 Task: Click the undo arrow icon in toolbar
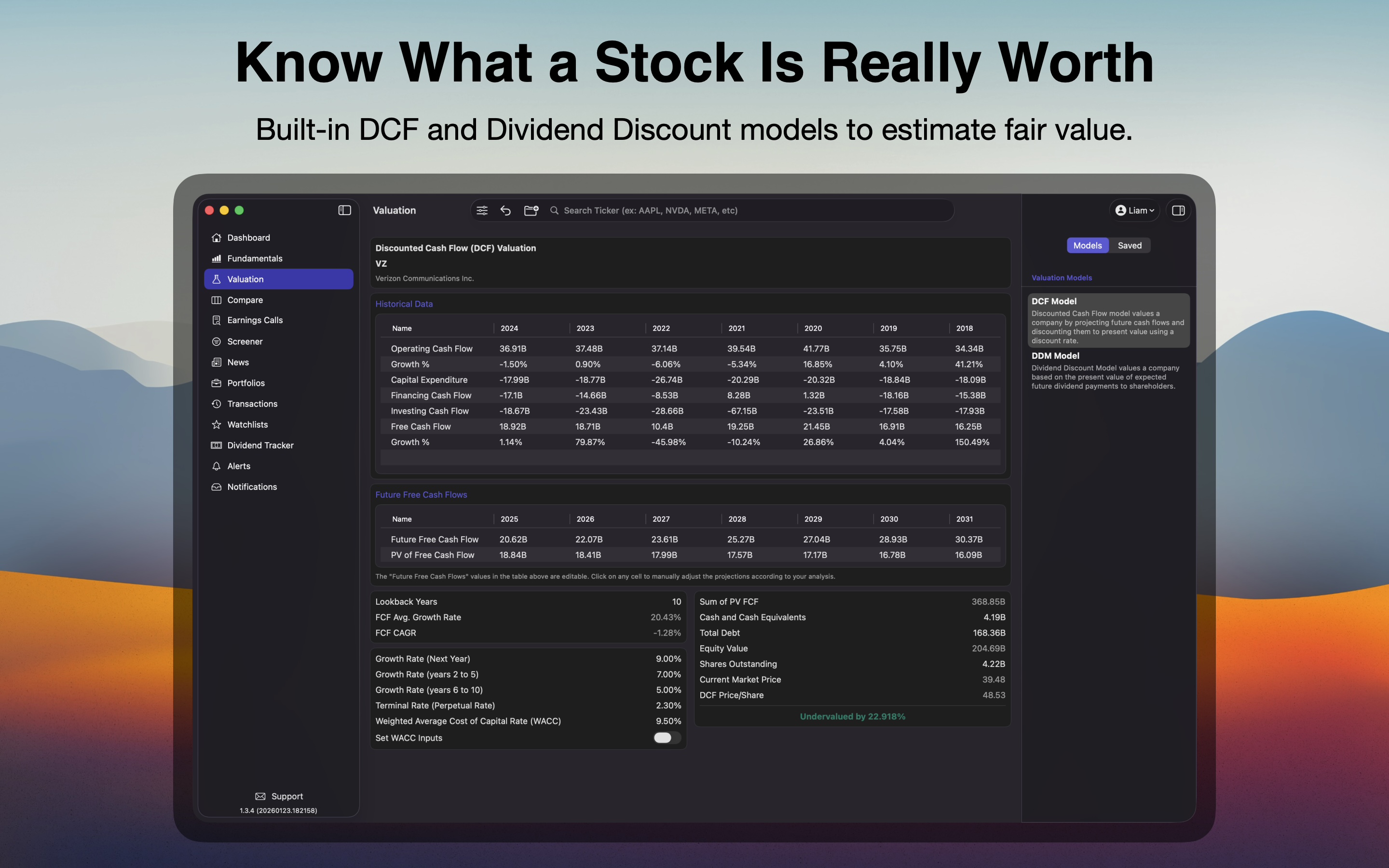coord(505,210)
